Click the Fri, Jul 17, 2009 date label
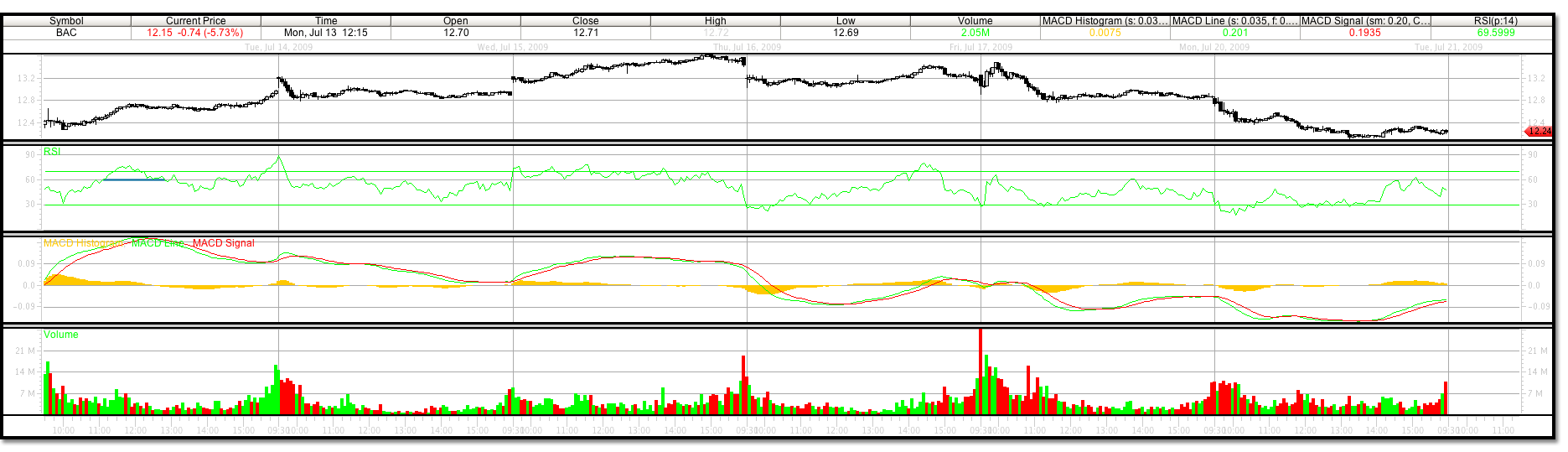Screen dimensions: 1568x452 coord(981,47)
